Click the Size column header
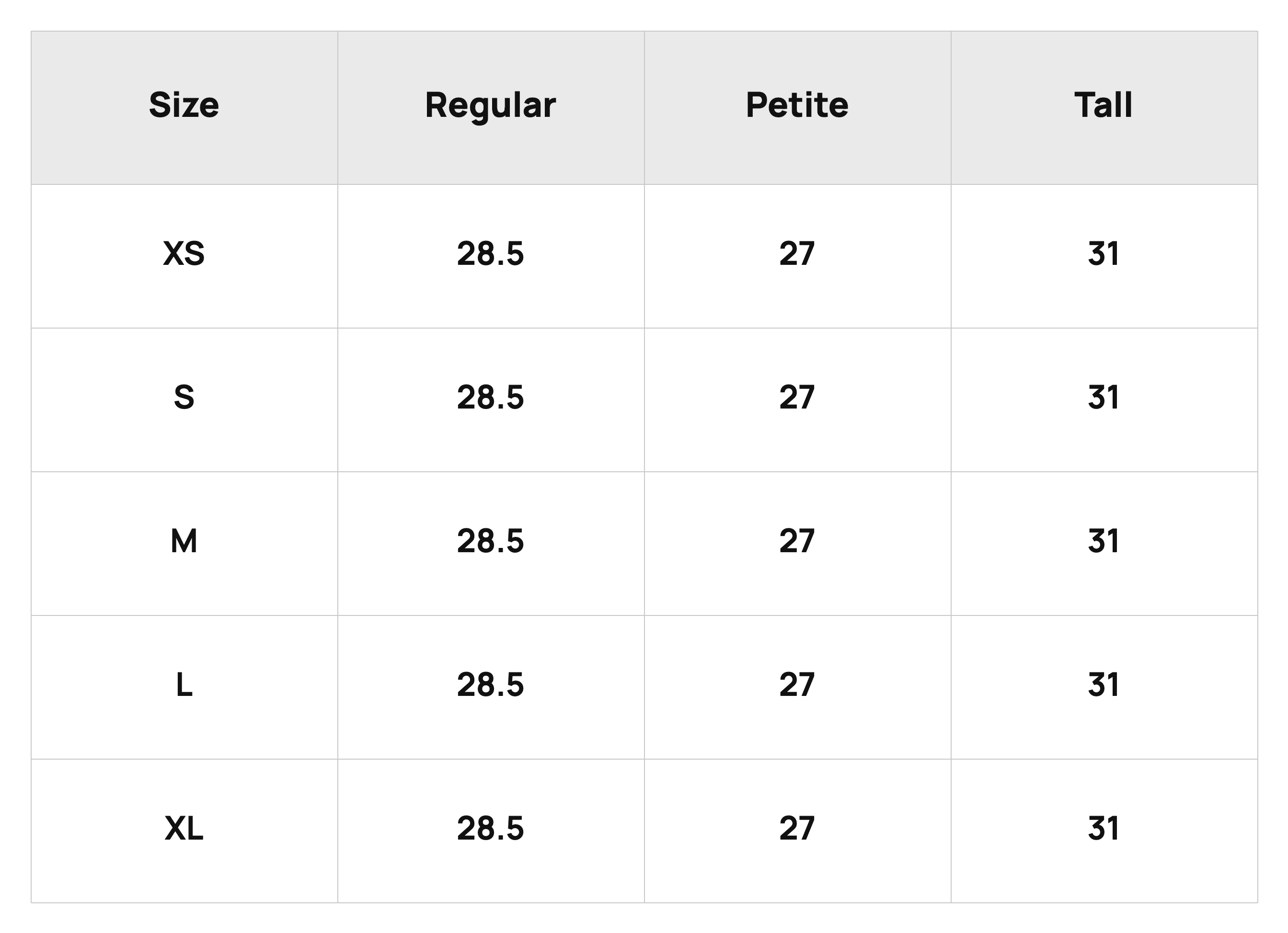1288x933 pixels. click(x=184, y=105)
